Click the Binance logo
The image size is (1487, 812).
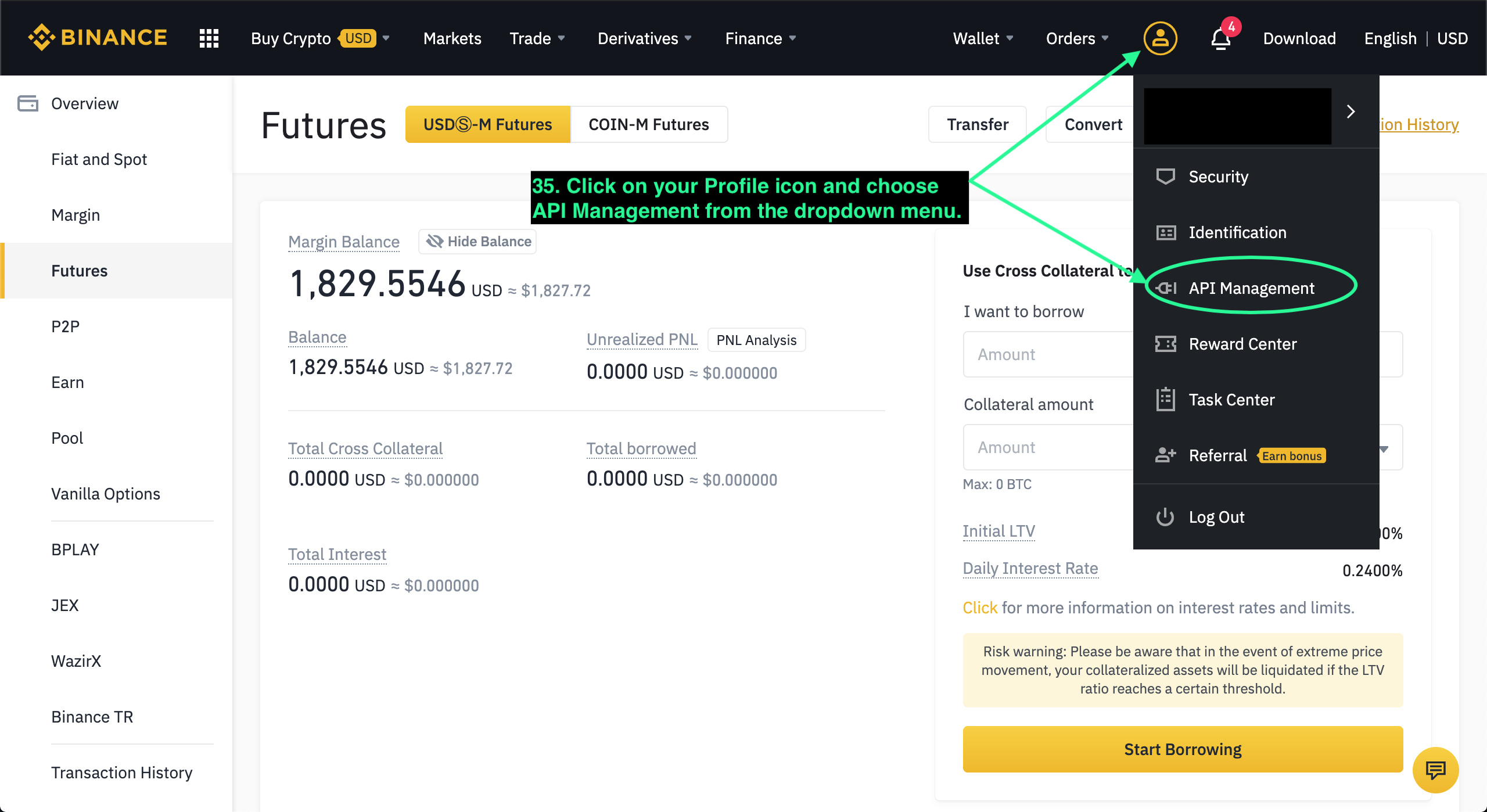(x=98, y=37)
